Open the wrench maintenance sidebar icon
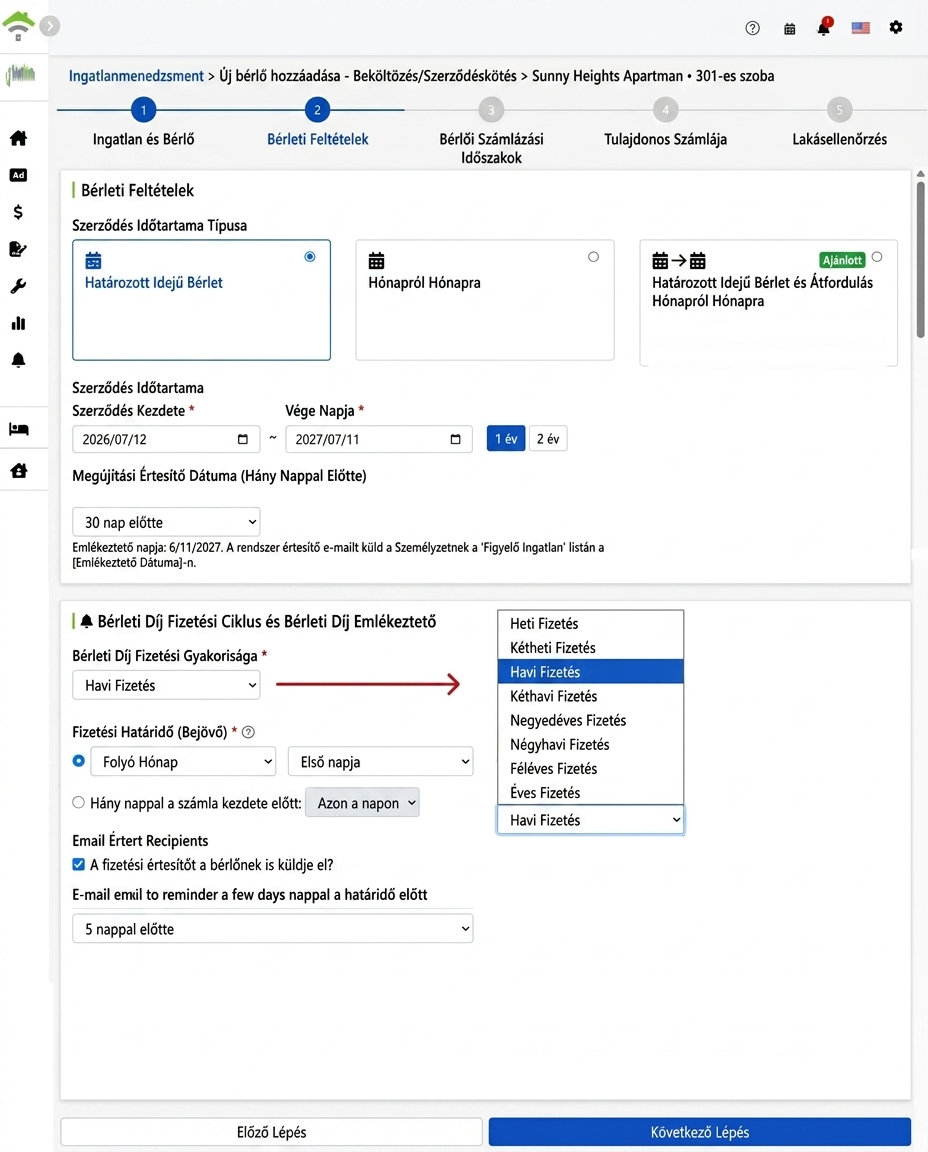This screenshot has width=928, height=1152. coord(18,286)
